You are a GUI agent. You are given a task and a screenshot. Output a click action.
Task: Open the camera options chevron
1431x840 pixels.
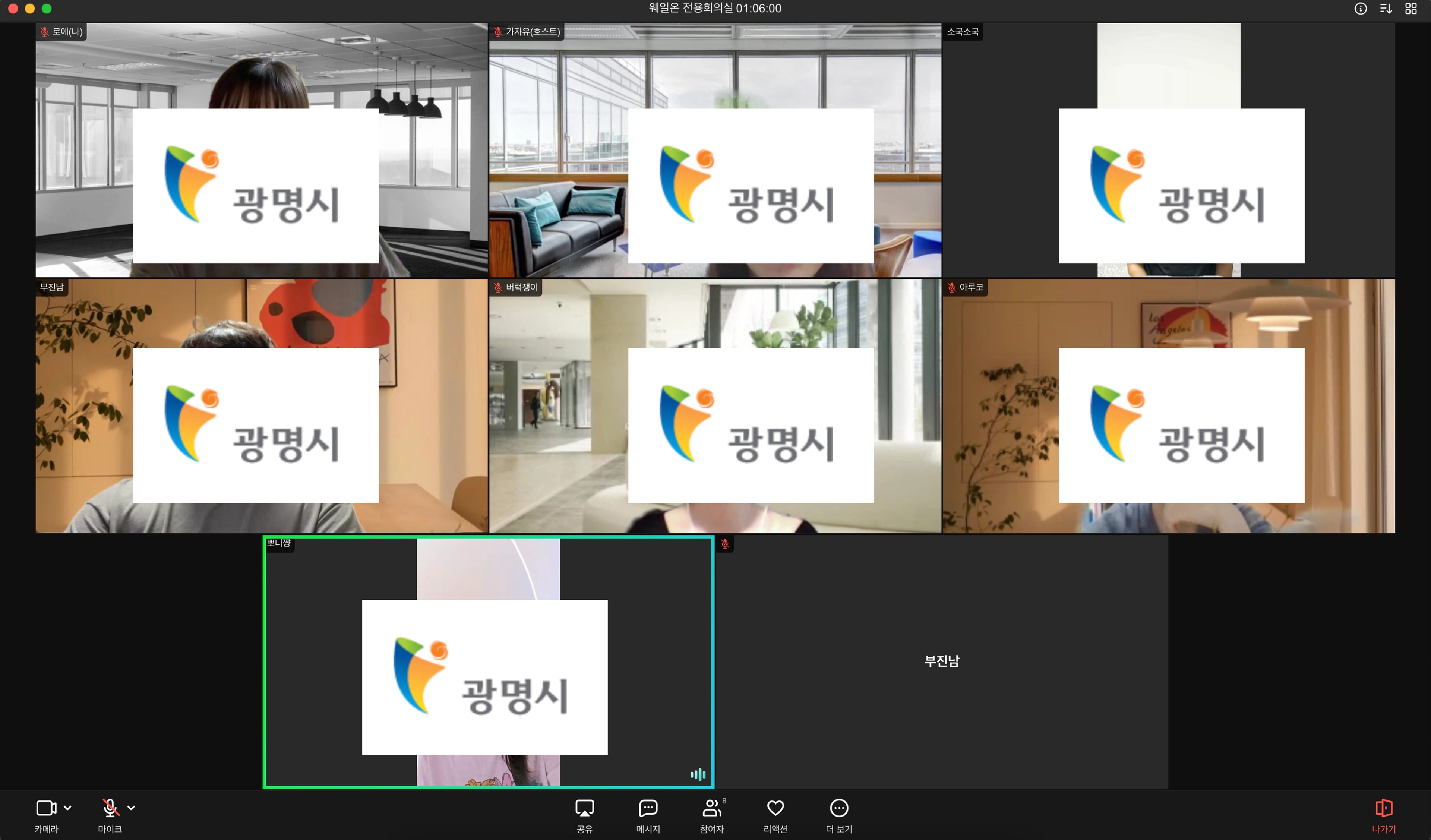pos(67,808)
